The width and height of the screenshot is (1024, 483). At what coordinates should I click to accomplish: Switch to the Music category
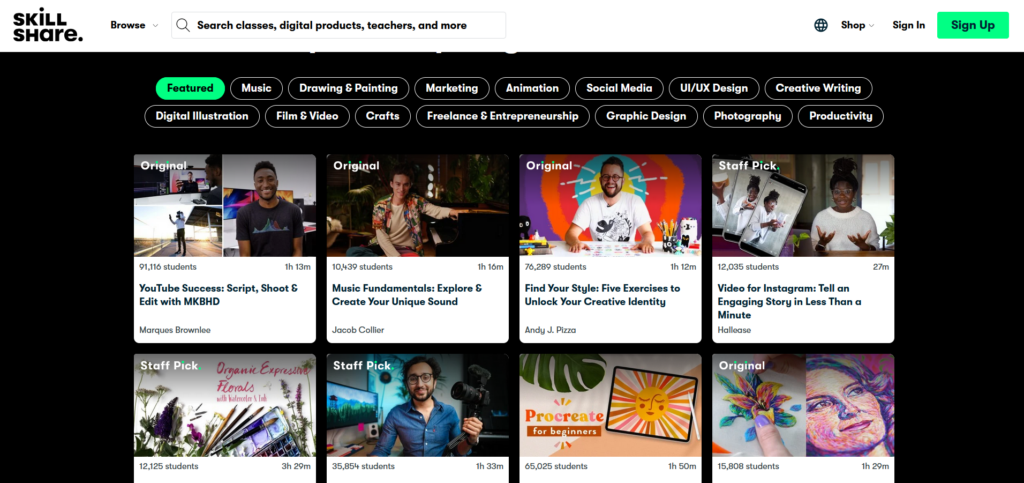click(256, 88)
